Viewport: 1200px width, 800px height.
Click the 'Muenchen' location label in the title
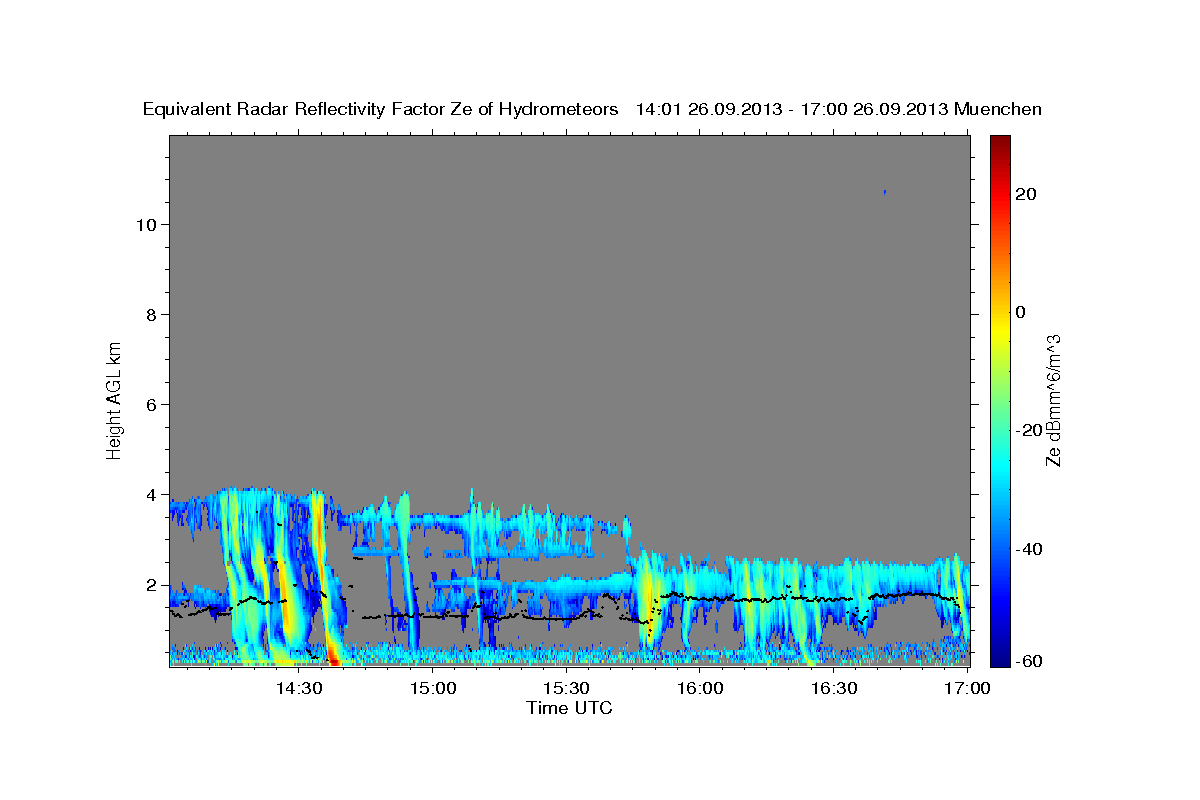[x=998, y=109]
